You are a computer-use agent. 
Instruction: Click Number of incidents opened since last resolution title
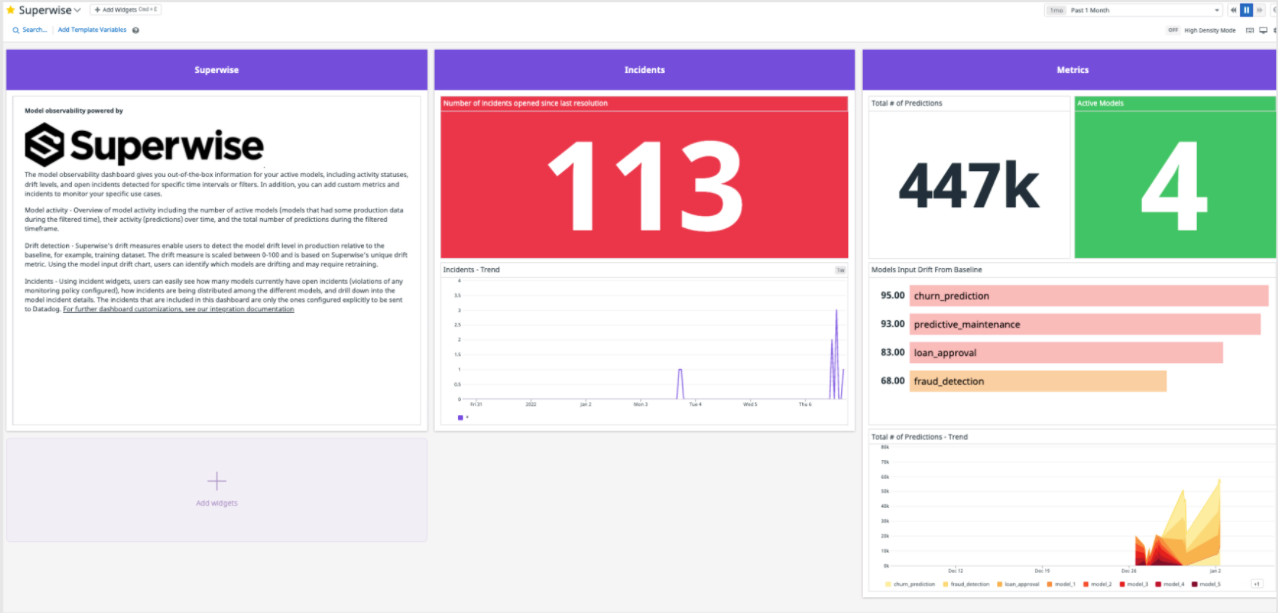(525, 103)
